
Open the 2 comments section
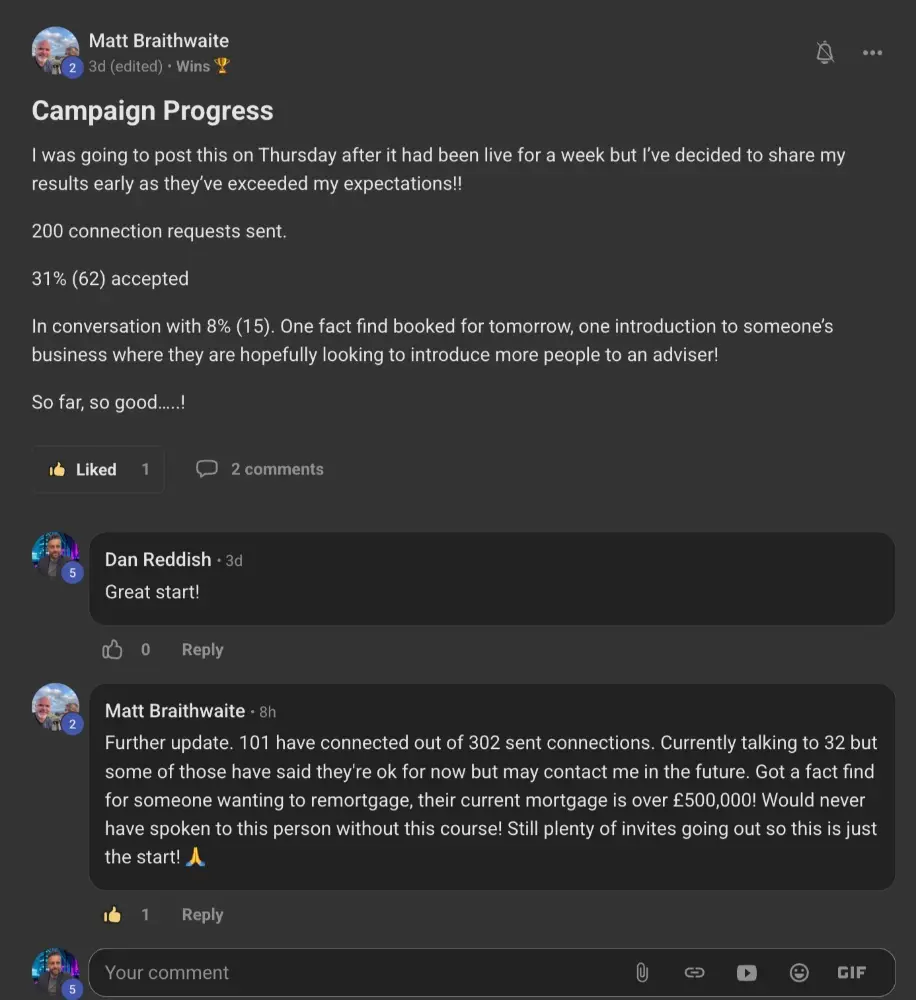click(x=260, y=469)
